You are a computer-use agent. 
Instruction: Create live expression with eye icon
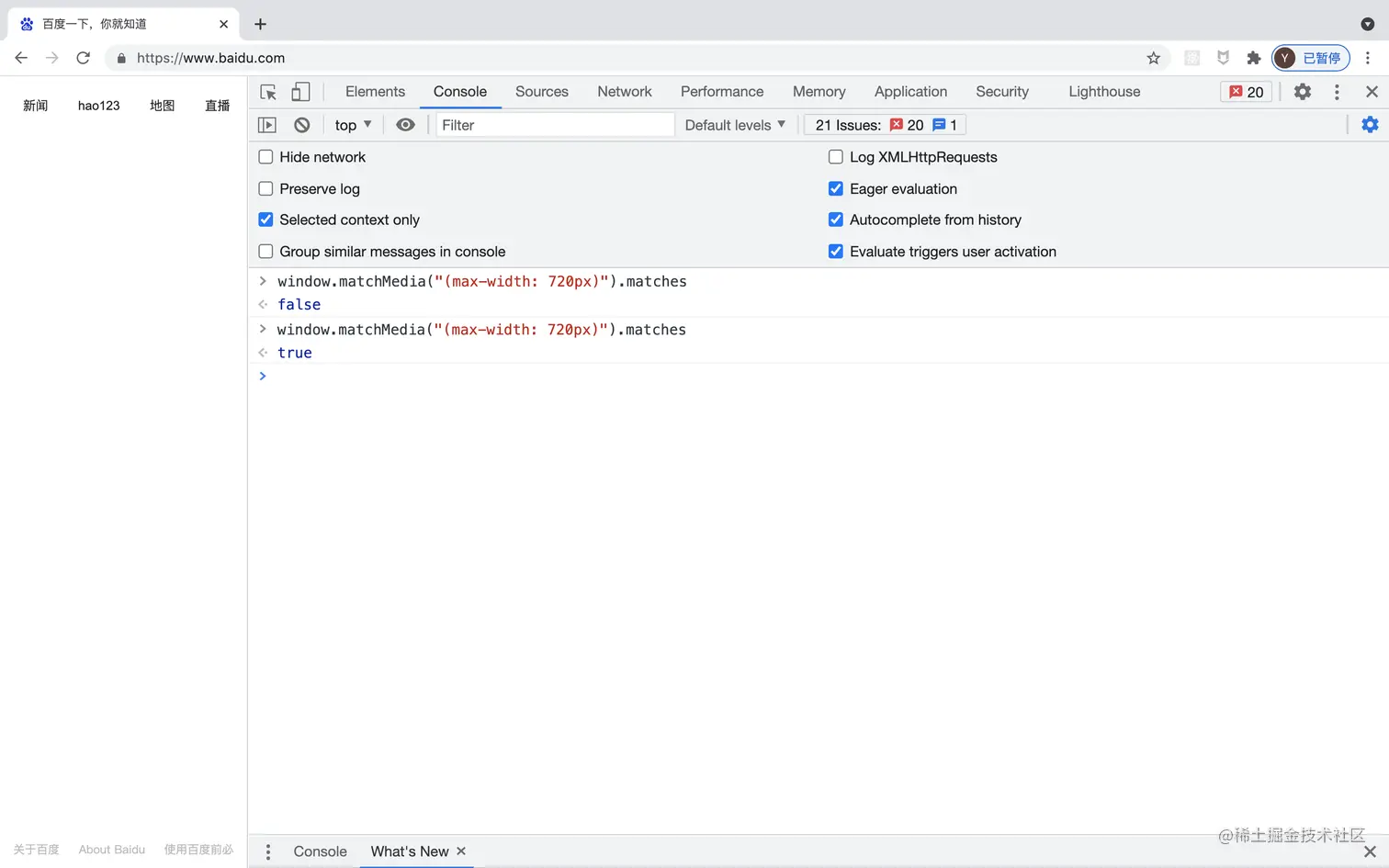[405, 125]
